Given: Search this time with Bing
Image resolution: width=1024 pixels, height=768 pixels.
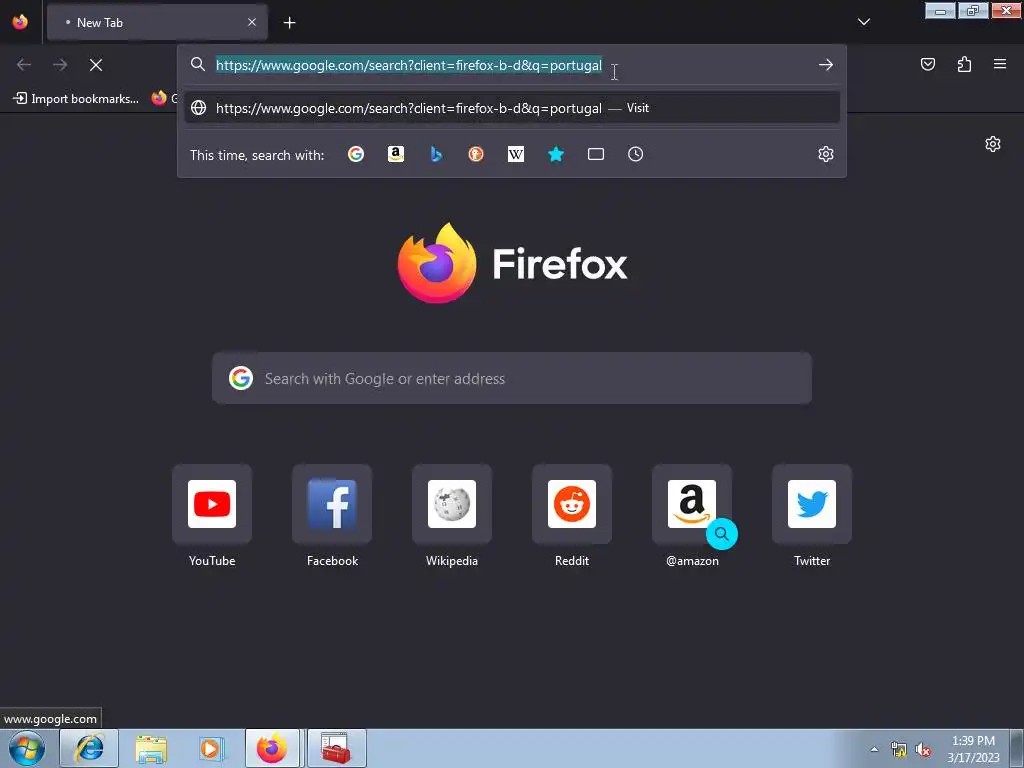Looking at the screenshot, I should [436, 154].
